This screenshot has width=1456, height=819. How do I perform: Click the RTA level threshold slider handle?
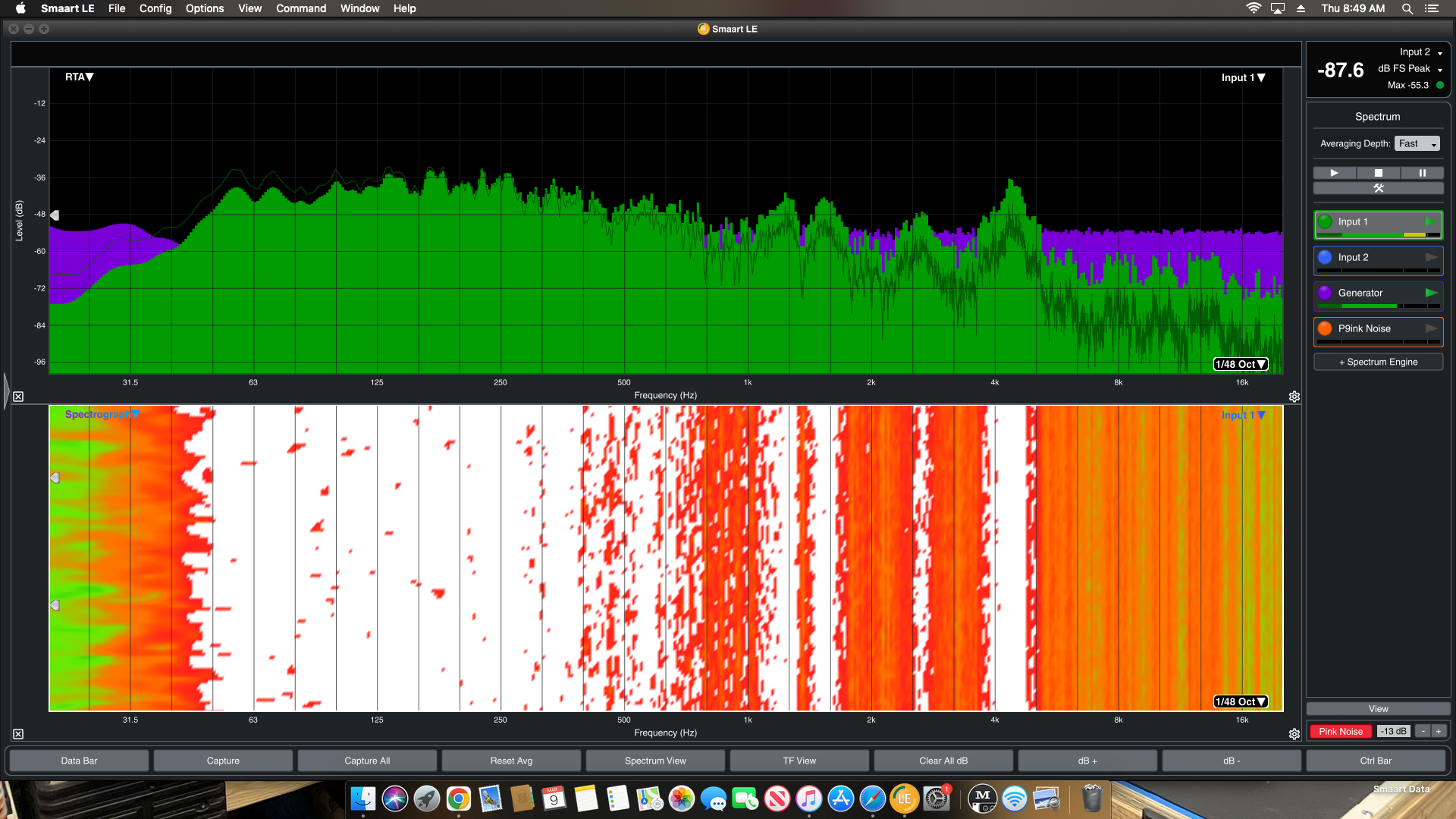tap(55, 215)
